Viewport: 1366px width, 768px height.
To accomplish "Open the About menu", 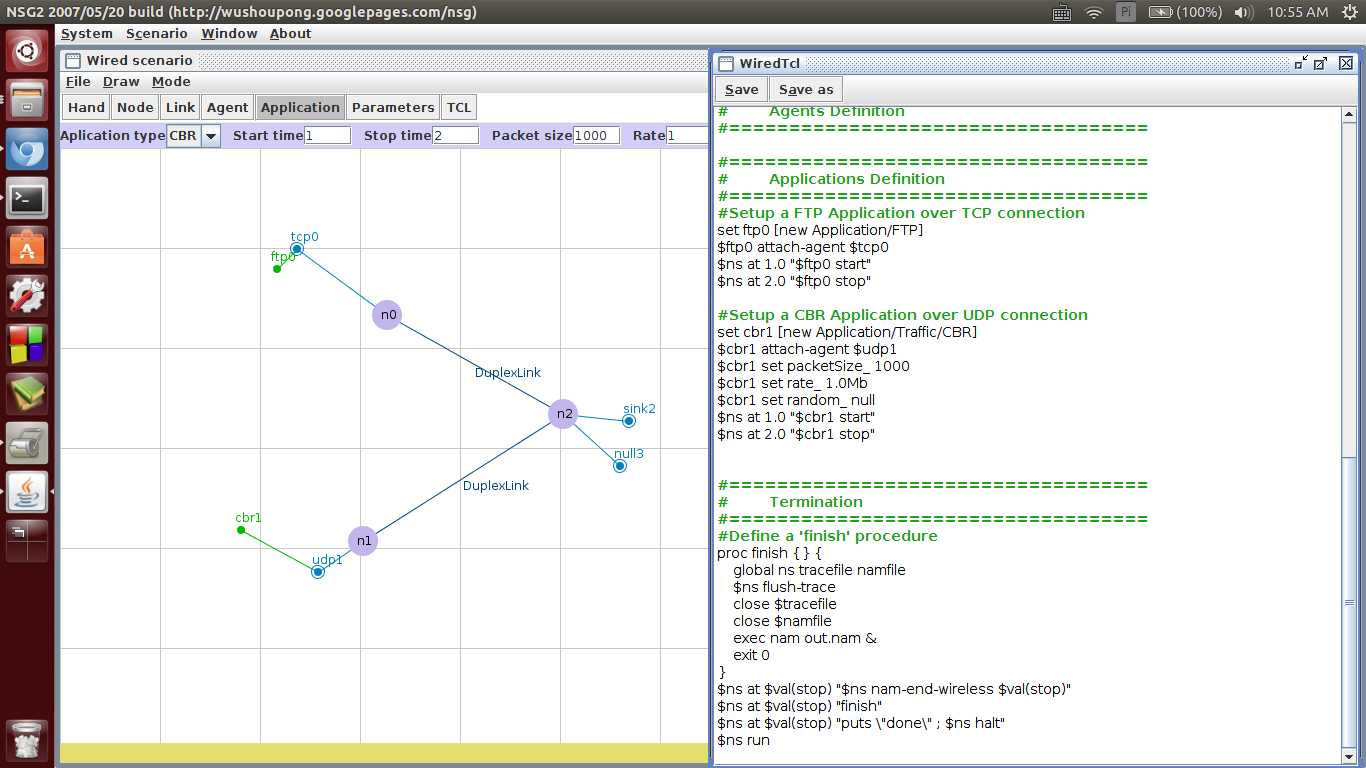I will (291, 33).
